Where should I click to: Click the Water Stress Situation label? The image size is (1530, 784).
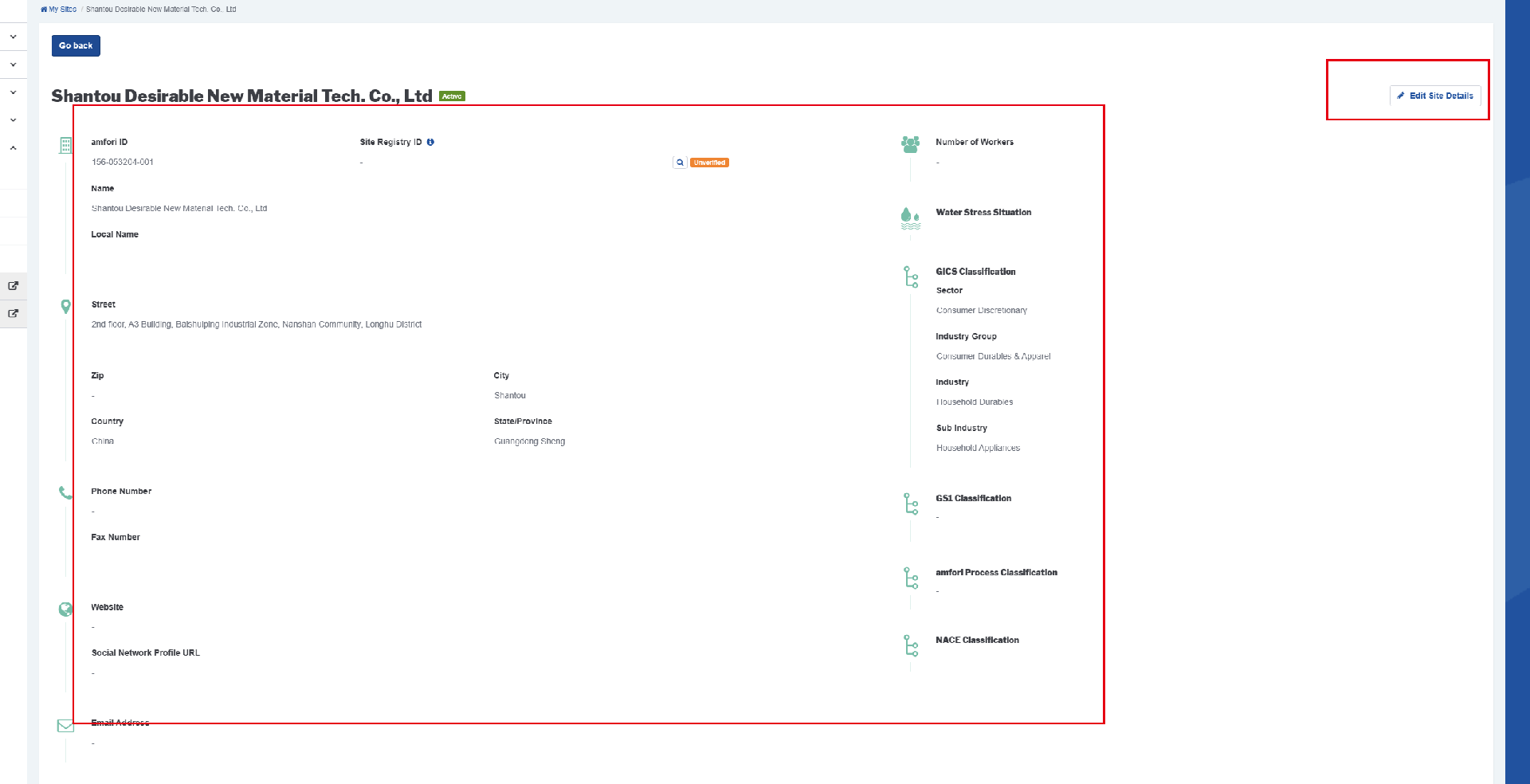tap(984, 212)
